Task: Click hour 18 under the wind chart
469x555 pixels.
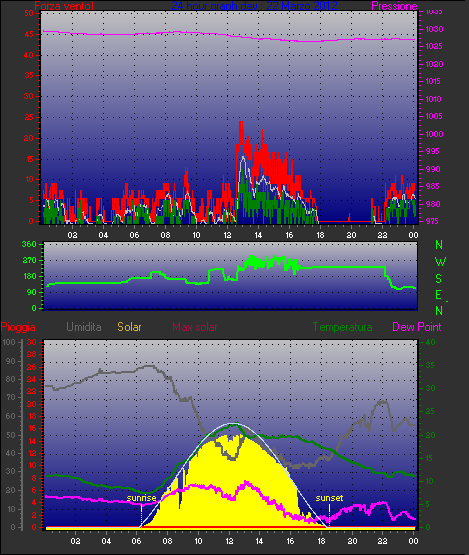Action: pyautogui.click(x=320, y=235)
